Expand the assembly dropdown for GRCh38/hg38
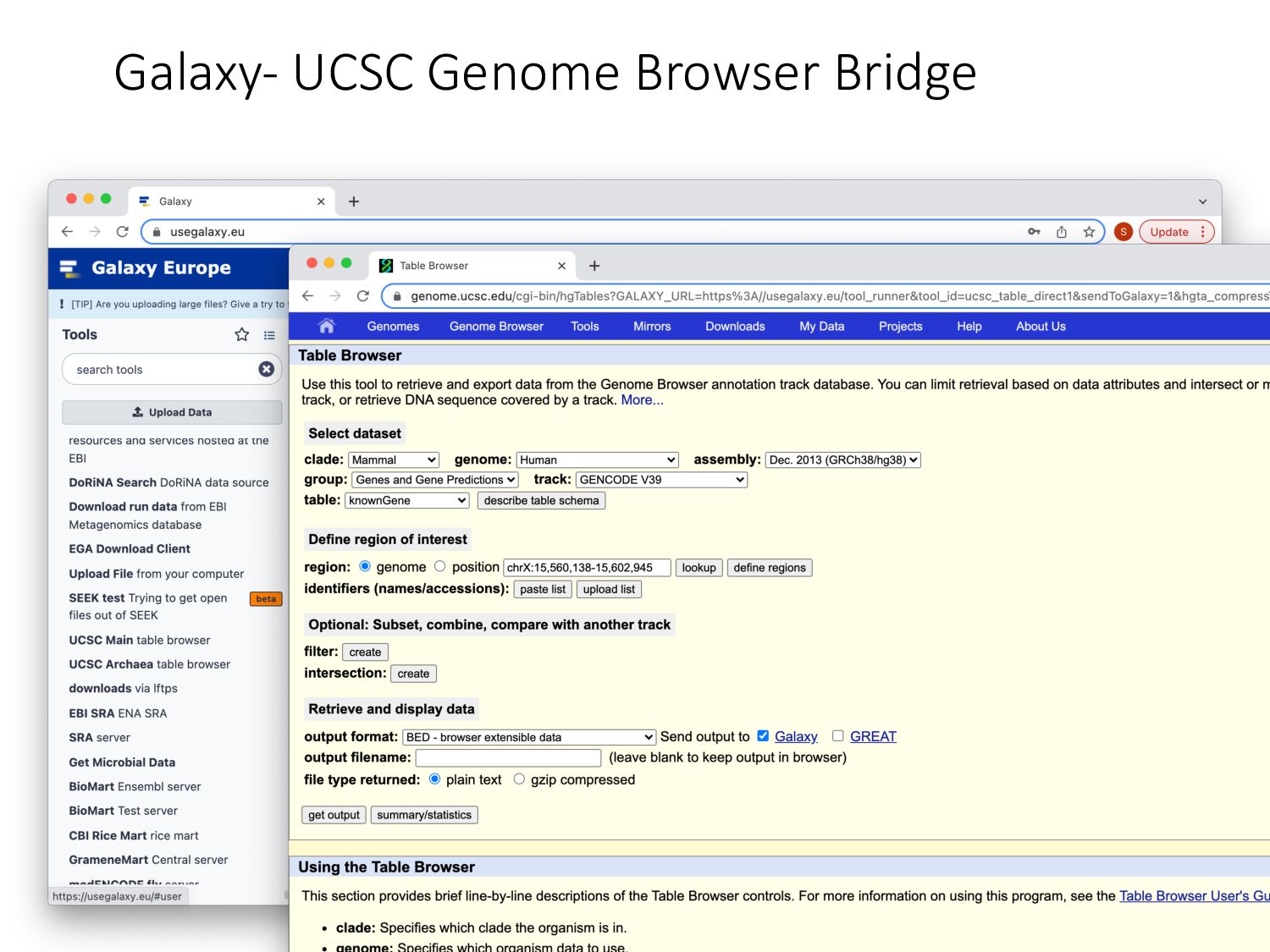The image size is (1270, 952). tap(842, 459)
